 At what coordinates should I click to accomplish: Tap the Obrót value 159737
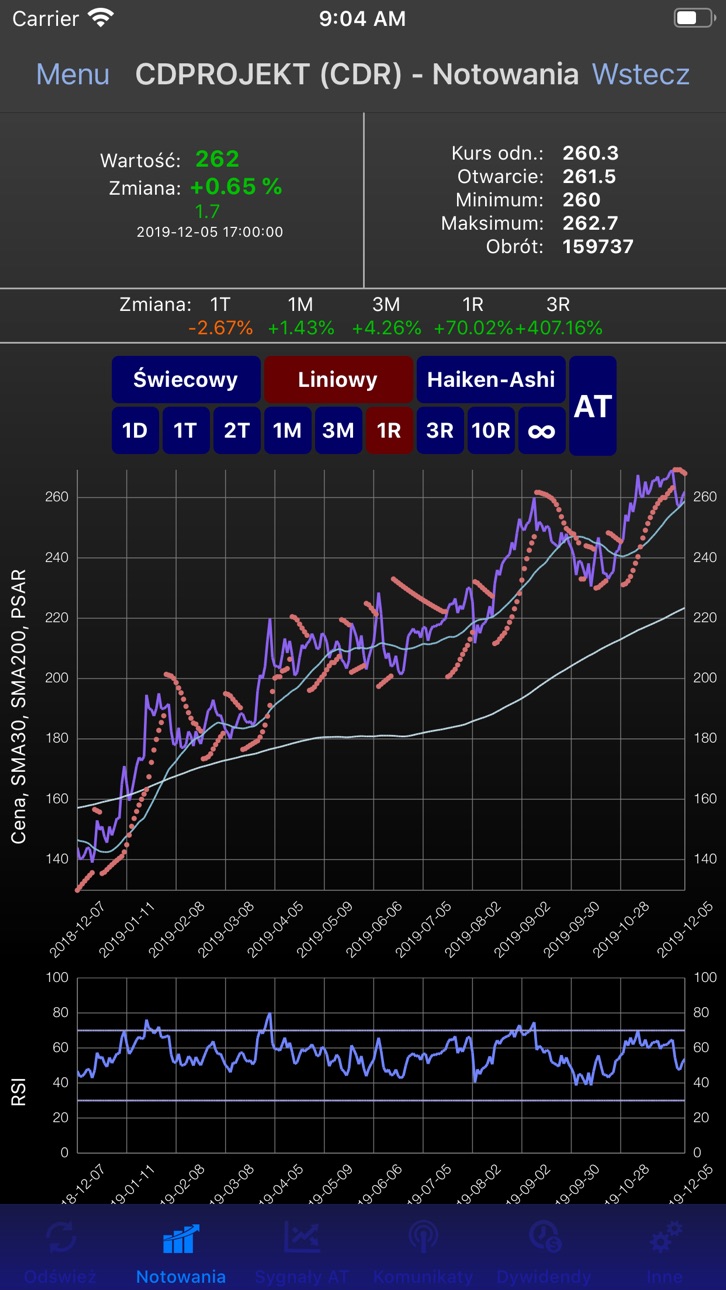click(x=598, y=246)
